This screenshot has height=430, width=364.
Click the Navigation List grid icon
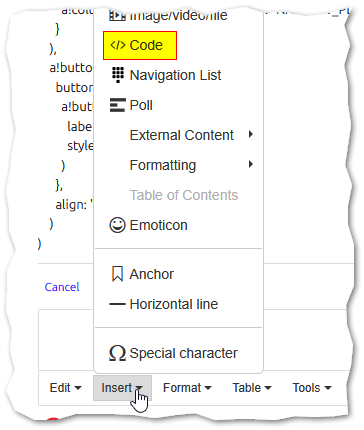point(118,75)
